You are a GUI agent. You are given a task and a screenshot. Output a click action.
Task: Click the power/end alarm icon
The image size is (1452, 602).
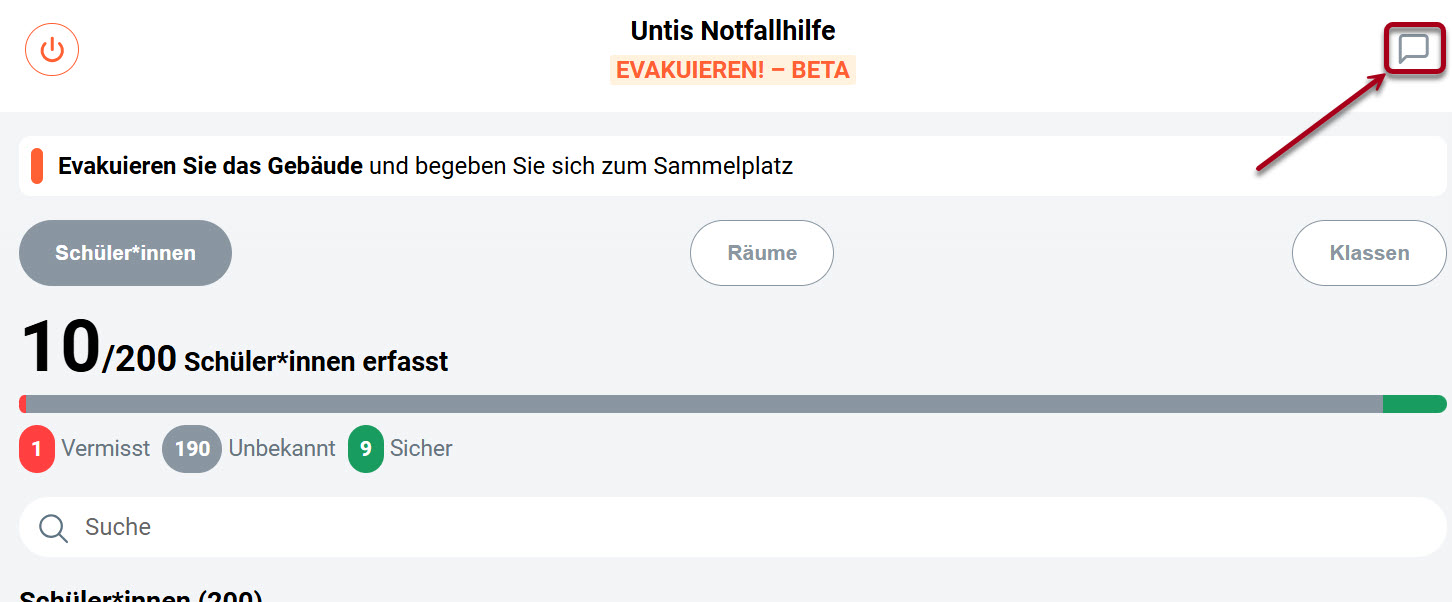(51, 49)
